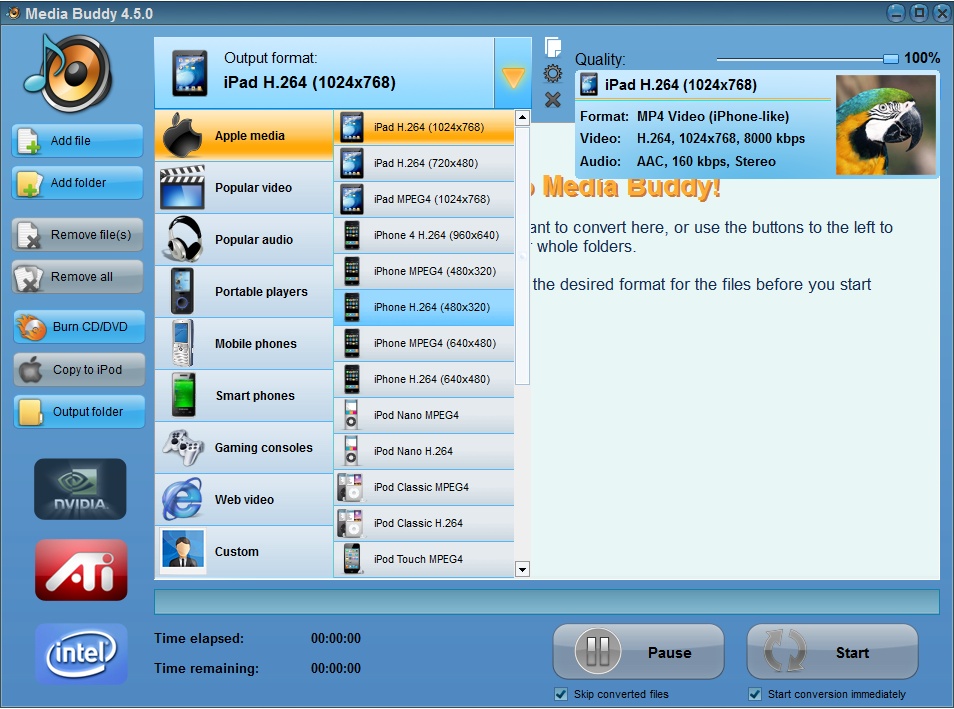The height and width of the screenshot is (709, 954).
Task: Click format list scroll up arrow
Action: [x=522, y=118]
